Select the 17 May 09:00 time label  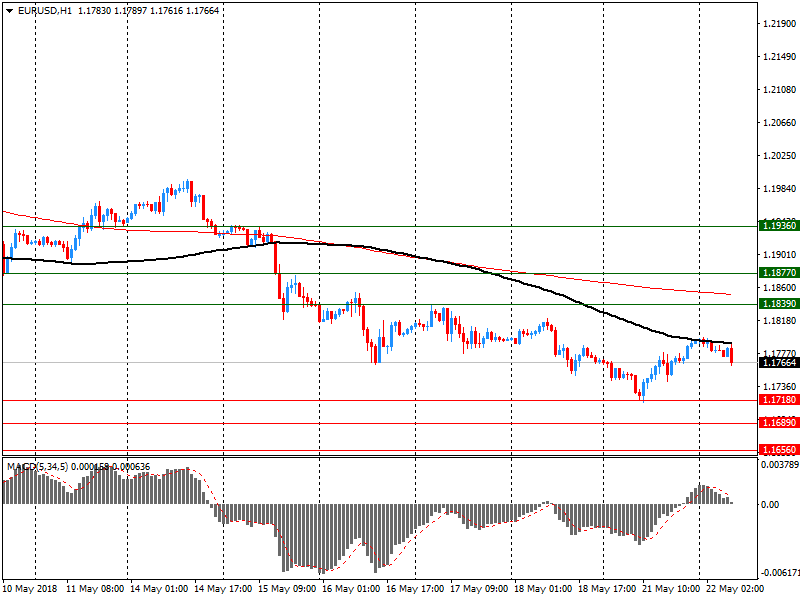479,589
